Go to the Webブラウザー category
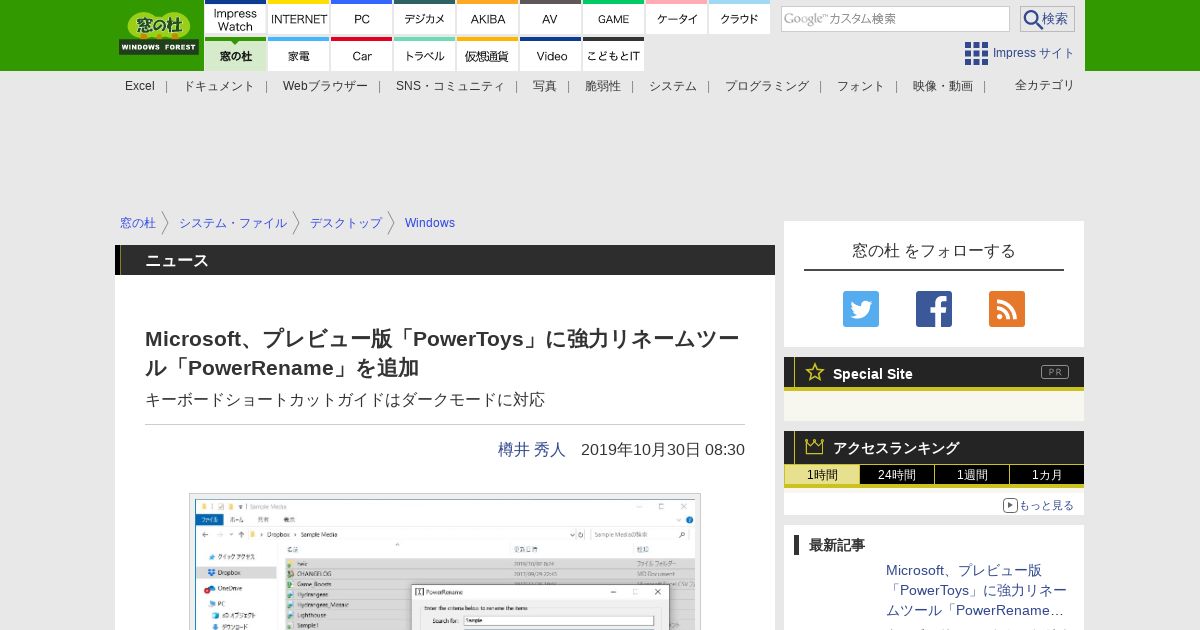Viewport: 1200px width, 630px height. tap(325, 86)
